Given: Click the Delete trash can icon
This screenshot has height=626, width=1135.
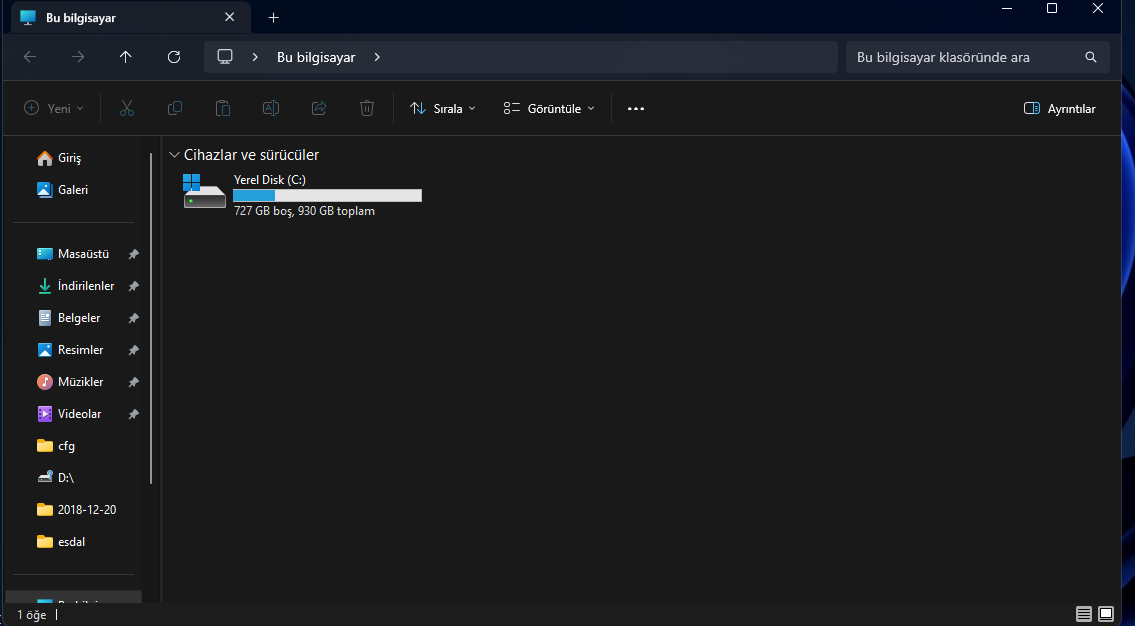Looking at the screenshot, I should (367, 109).
